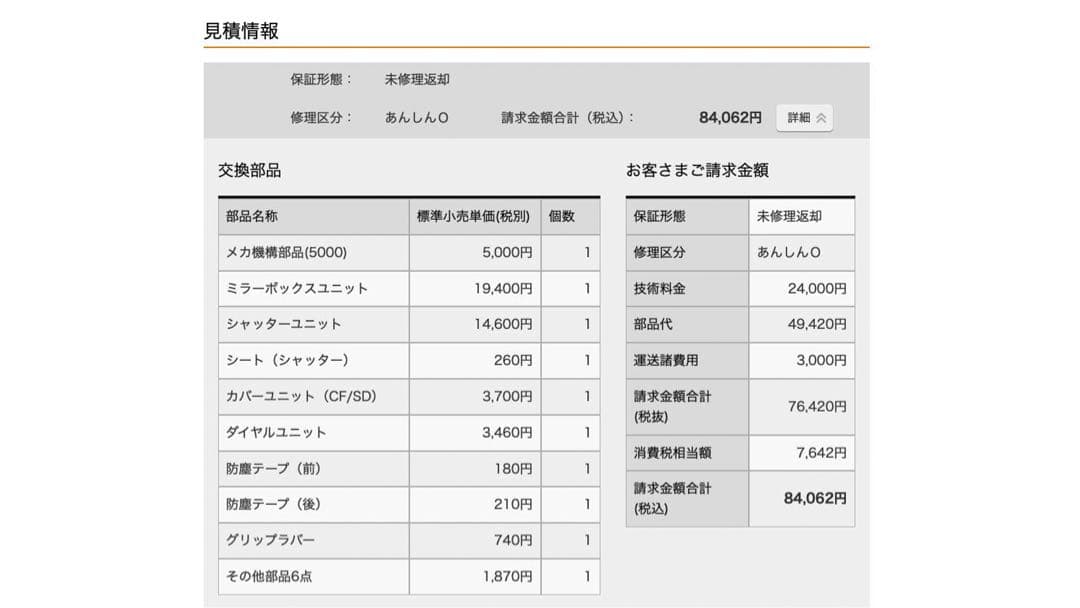This screenshot has width=1080, height=608.
Task: Click the 技術料金 label in billing table
Action: tap(660, 288)
